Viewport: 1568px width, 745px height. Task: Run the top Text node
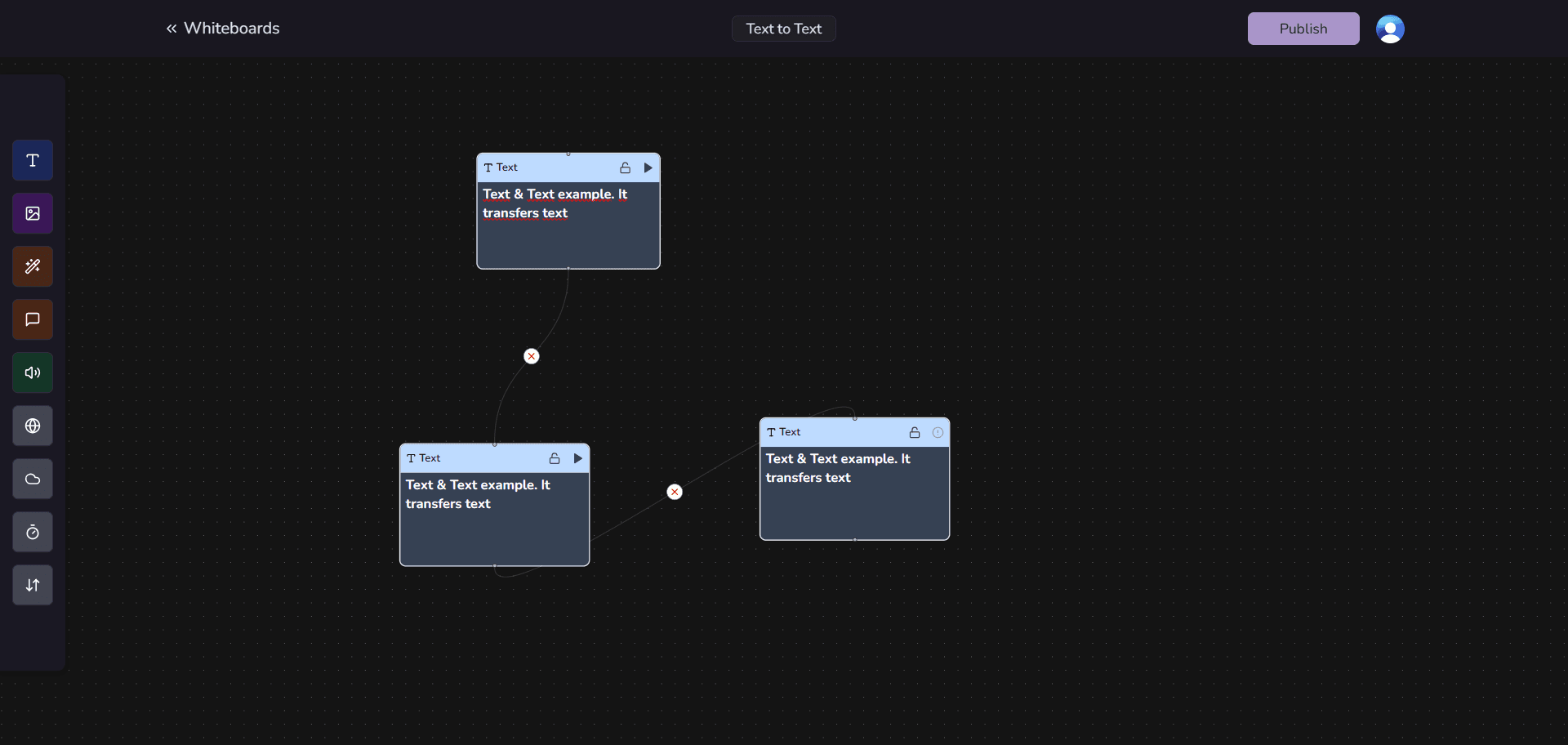pos(648,167)
